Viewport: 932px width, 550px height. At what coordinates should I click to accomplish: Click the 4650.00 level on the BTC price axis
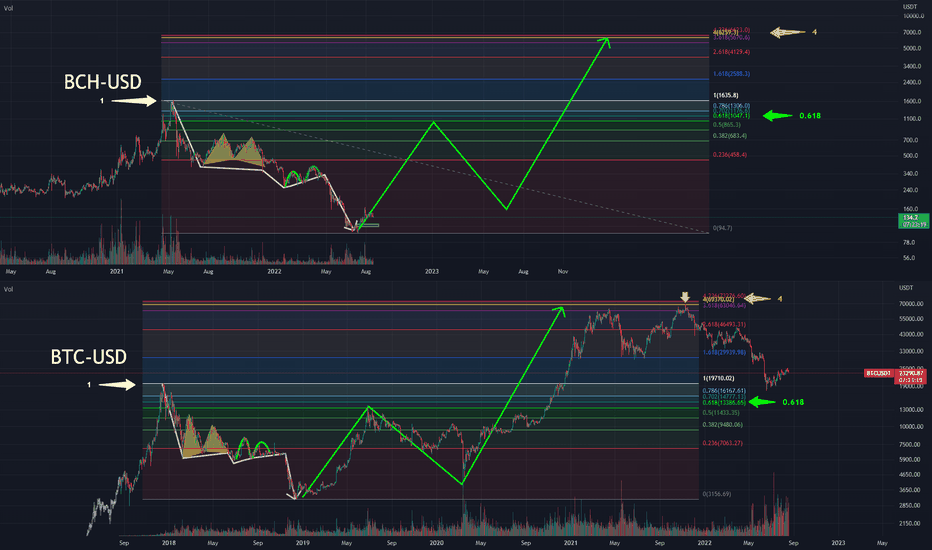tap(910, 475)
